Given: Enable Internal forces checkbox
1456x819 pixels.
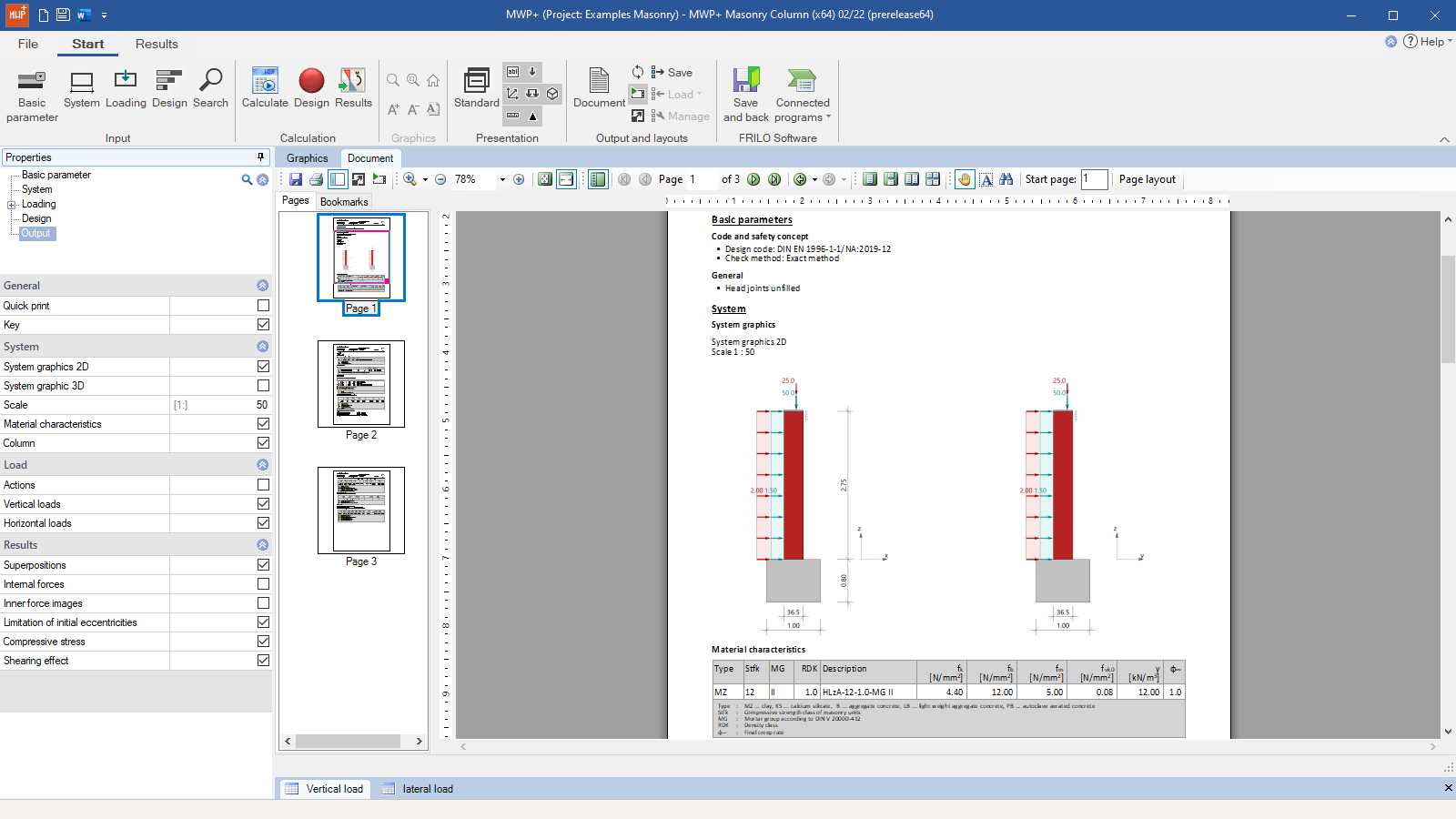Looking at the screenshot, I should point(263,584).
